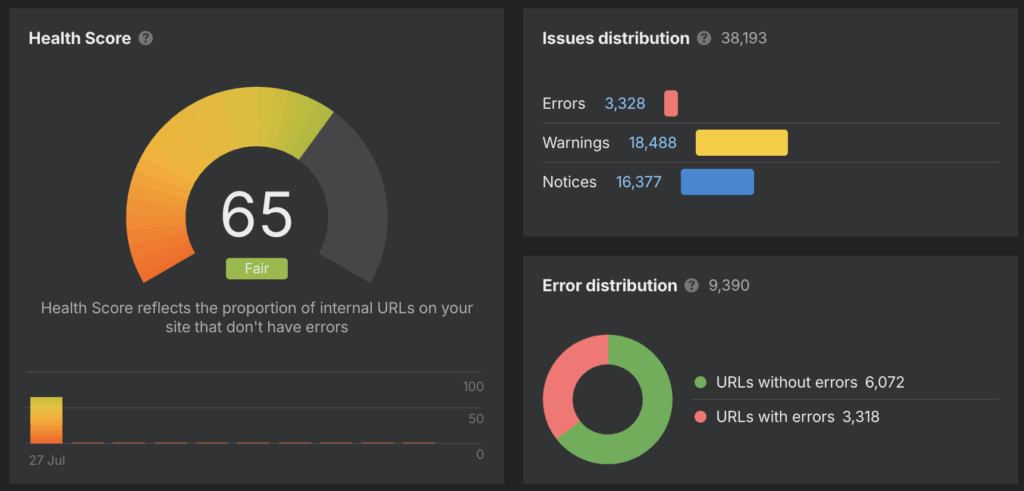Click the yellow Warnings distribution bar
This screenshot has height=491, width=1024.
click(x=741, y=143)
